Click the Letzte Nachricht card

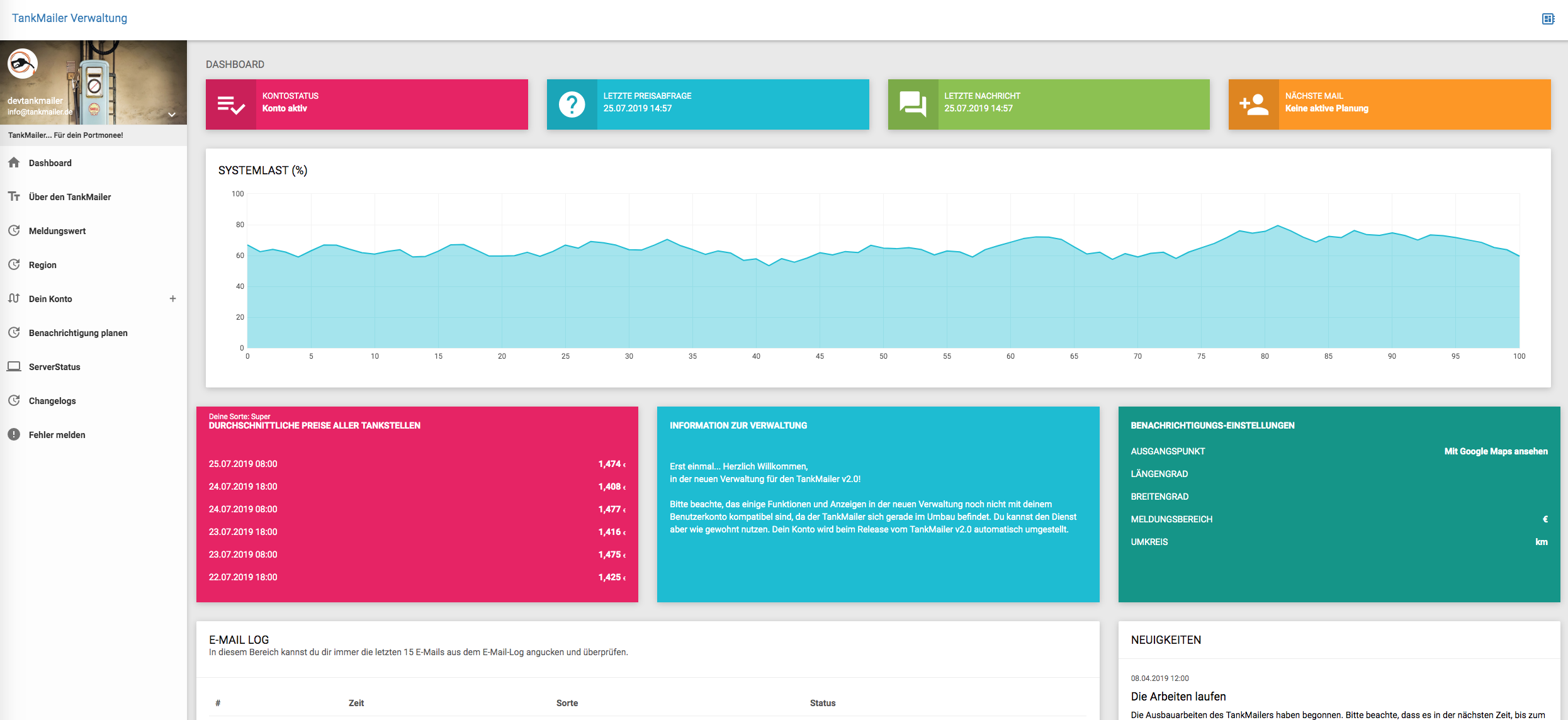pyautogui.click(x=1049, y=104)
